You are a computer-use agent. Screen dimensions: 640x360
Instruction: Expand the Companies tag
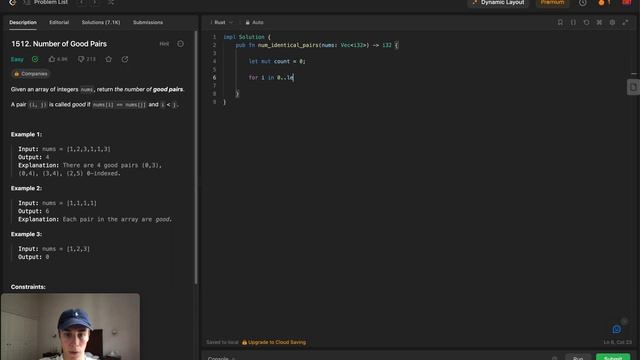[x=31, y=74]
